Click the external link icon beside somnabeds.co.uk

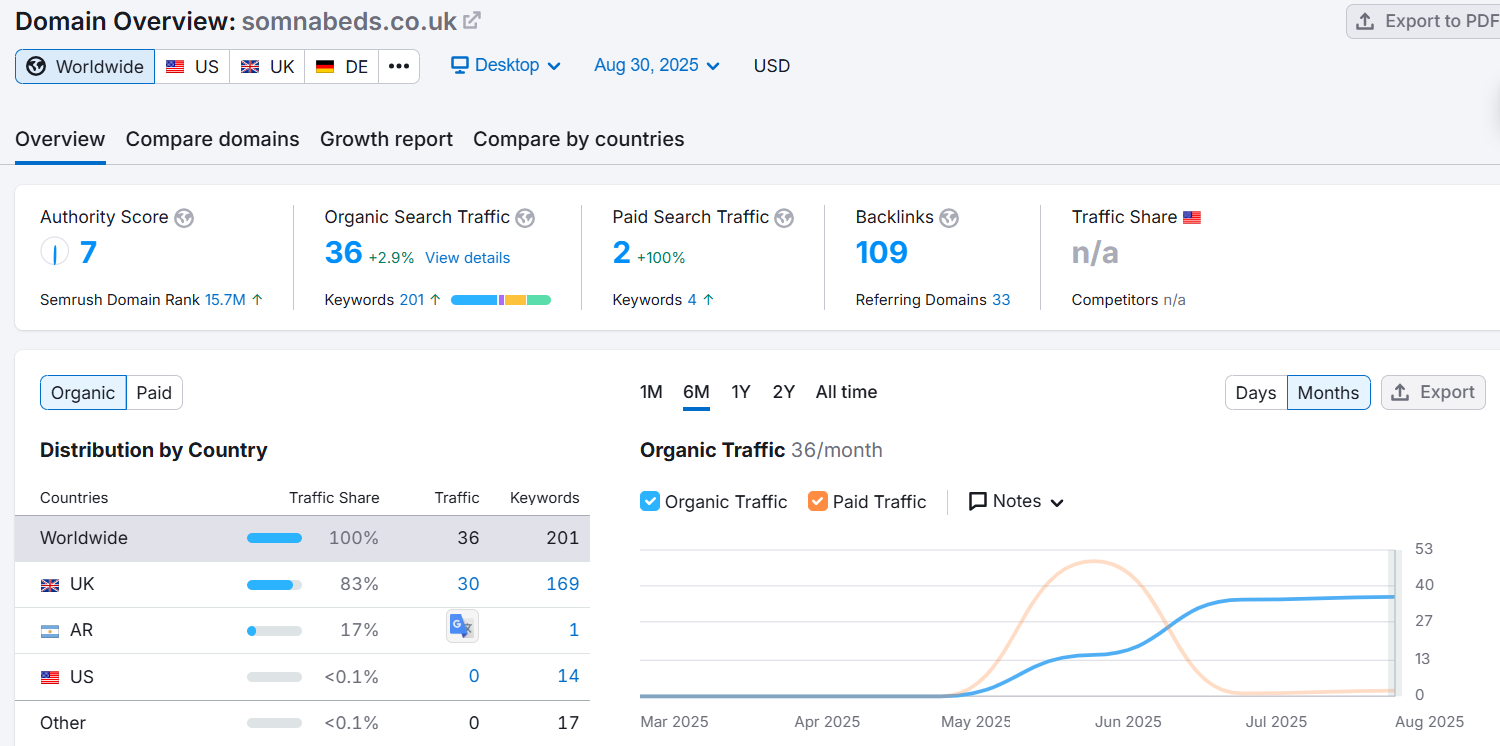[x=473, y=20]
